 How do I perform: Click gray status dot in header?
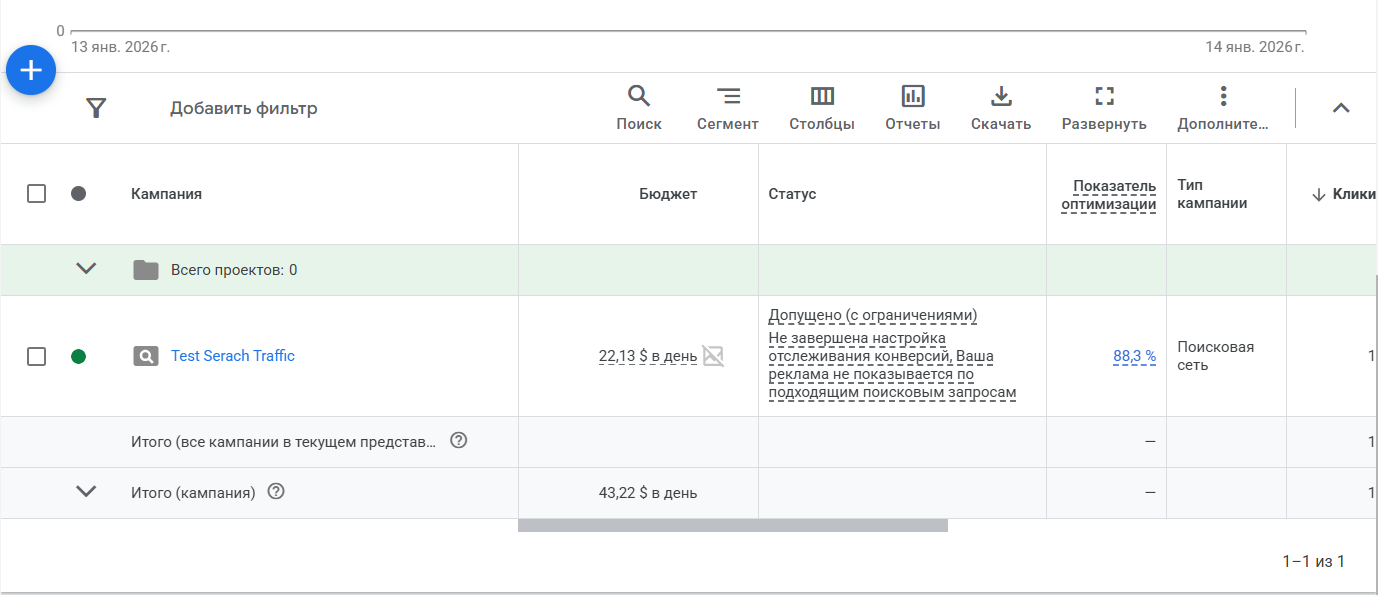click(79, 194)
